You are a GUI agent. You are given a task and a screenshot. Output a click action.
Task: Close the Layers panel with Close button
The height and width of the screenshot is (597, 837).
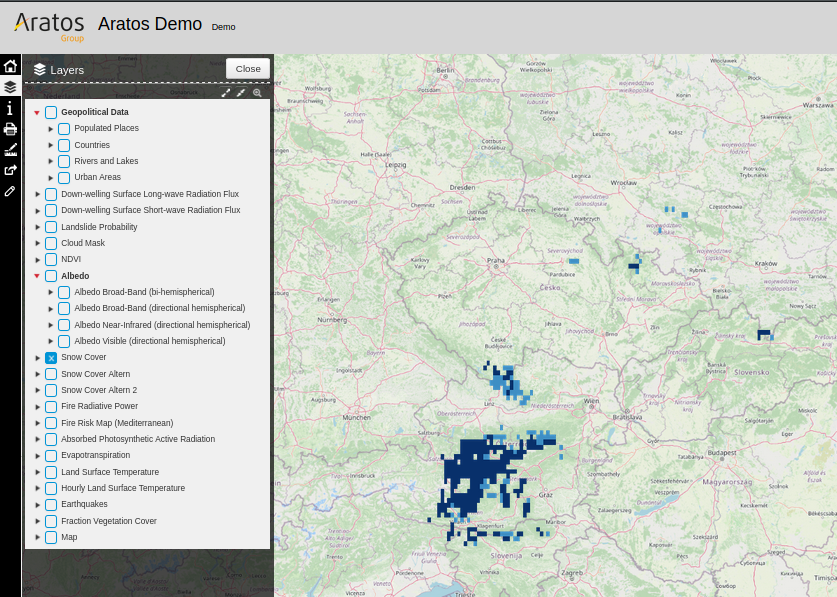(248, 69)
